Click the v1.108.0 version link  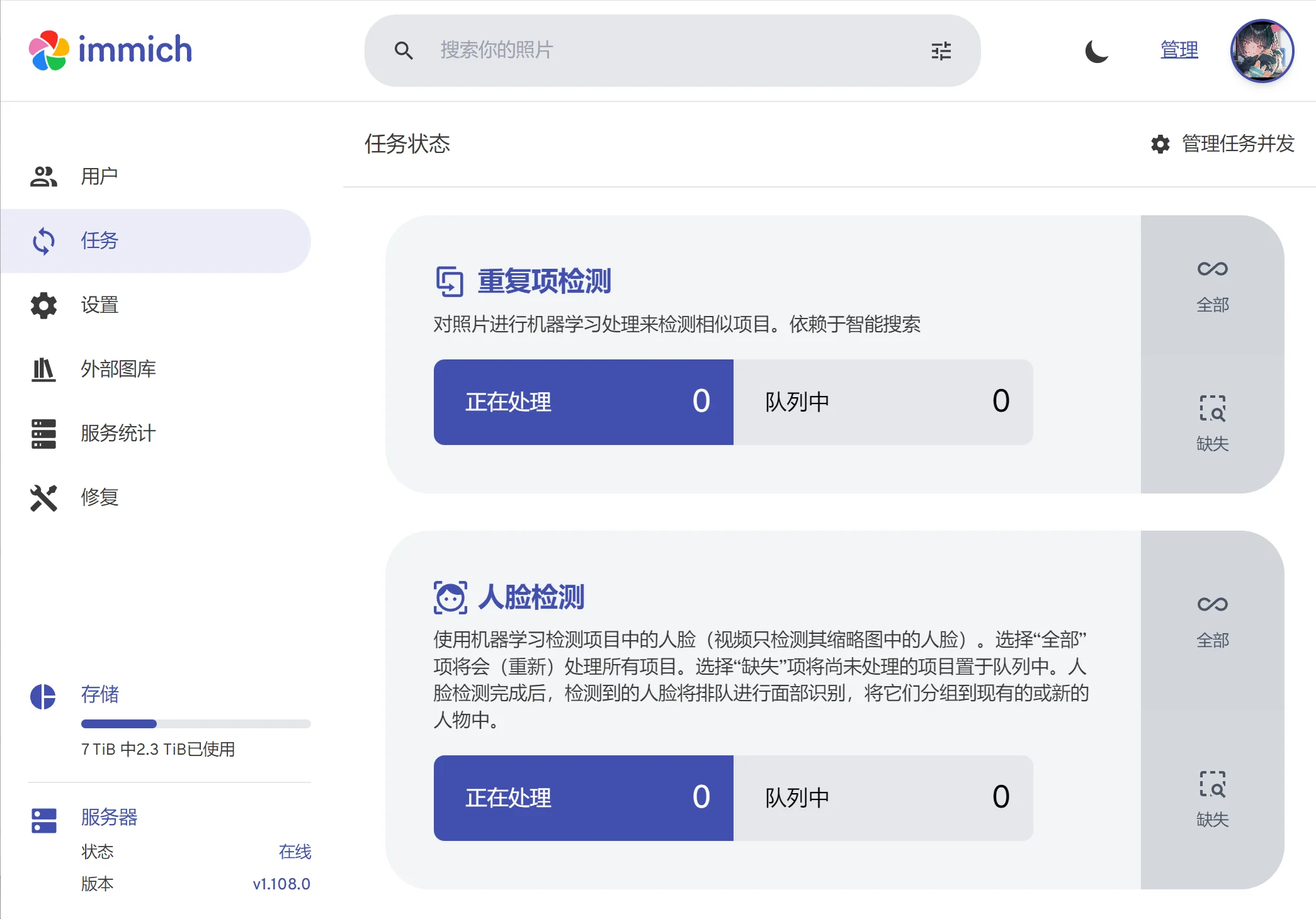coord(281,884)
